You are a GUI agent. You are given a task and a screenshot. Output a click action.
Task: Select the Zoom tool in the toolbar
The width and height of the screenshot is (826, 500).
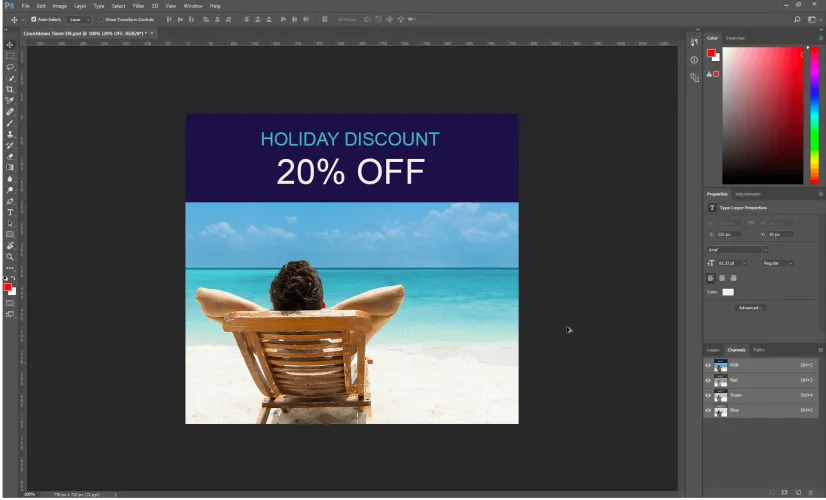coord(9,257)
